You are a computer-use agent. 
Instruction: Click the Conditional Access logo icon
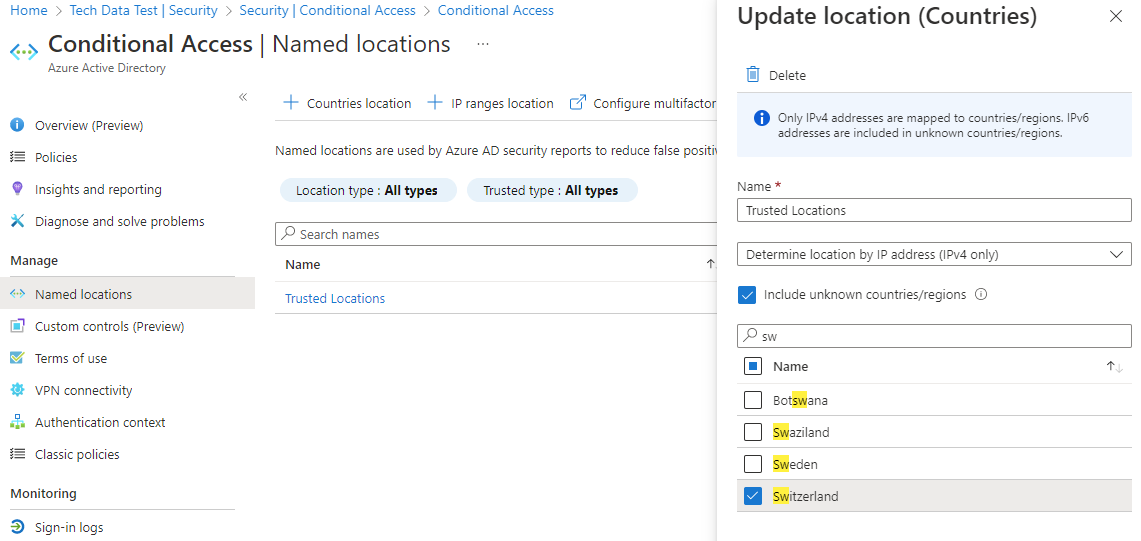point(23,52)
